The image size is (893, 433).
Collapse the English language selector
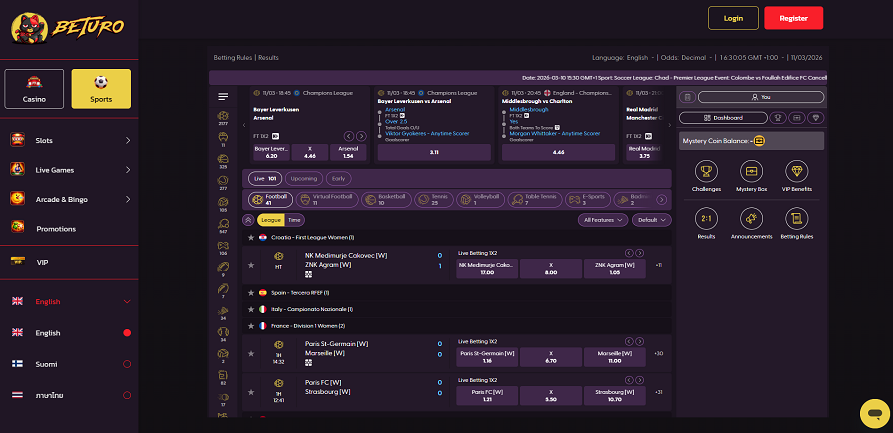click(x=128, y=301)
